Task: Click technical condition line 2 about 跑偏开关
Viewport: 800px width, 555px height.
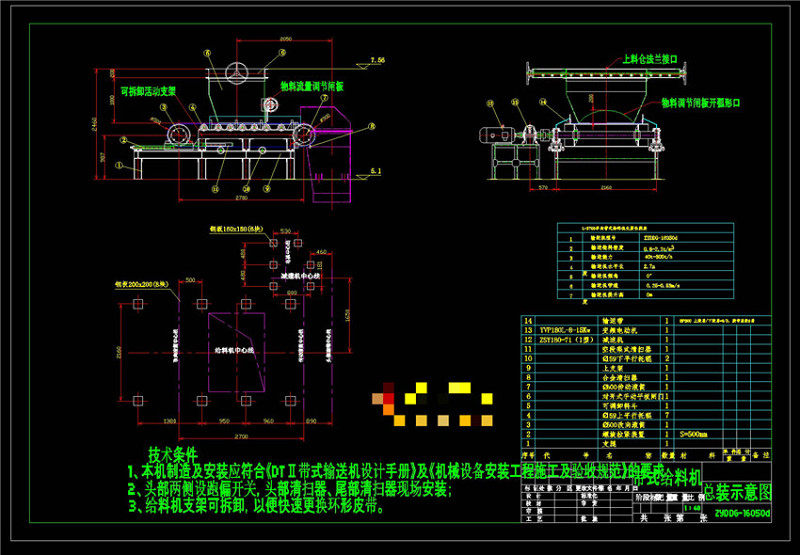Action: [289, 489]
